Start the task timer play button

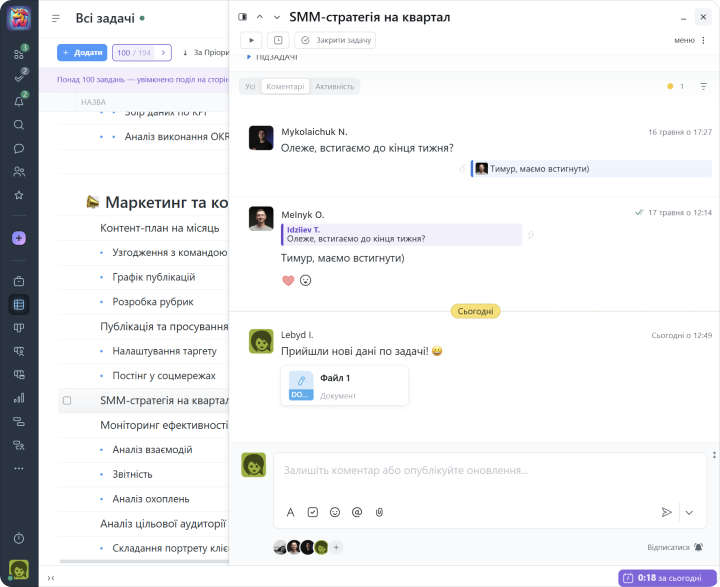[x=251, y=40]
